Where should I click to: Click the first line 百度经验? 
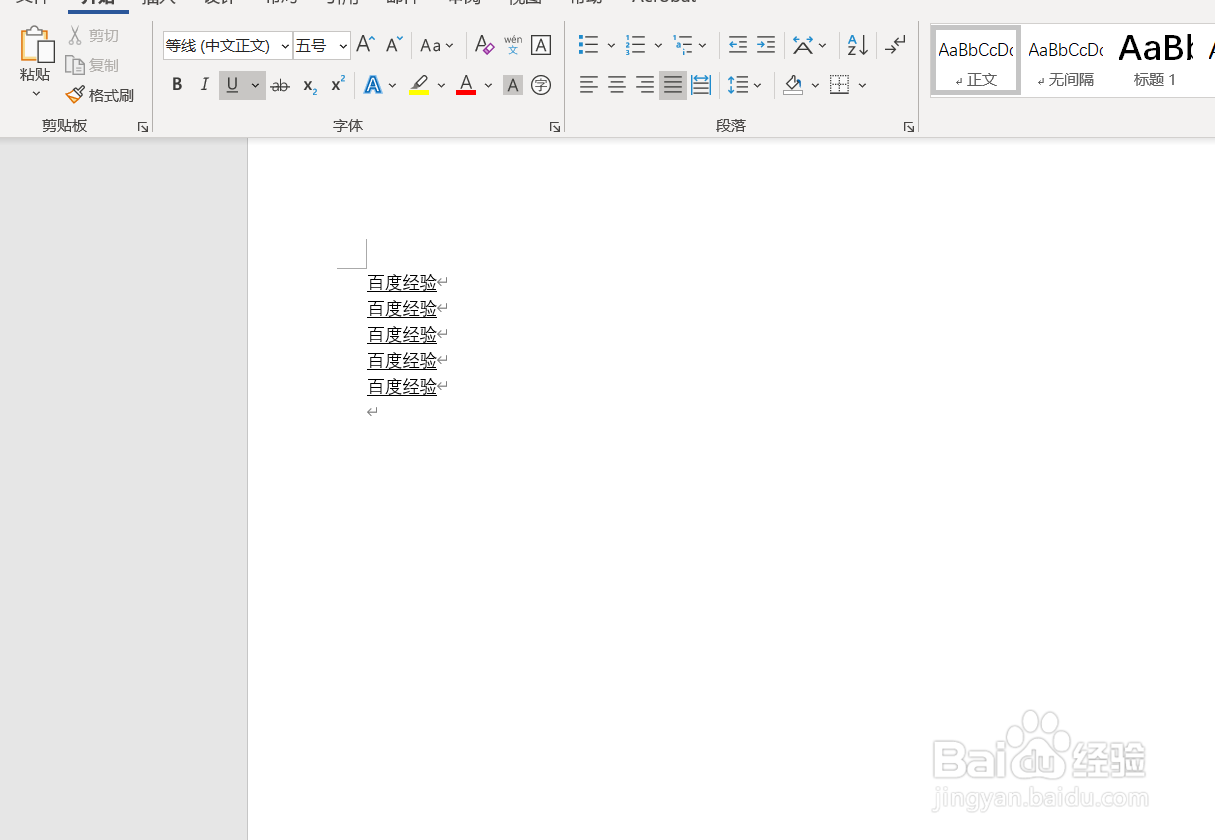[402, 283]
